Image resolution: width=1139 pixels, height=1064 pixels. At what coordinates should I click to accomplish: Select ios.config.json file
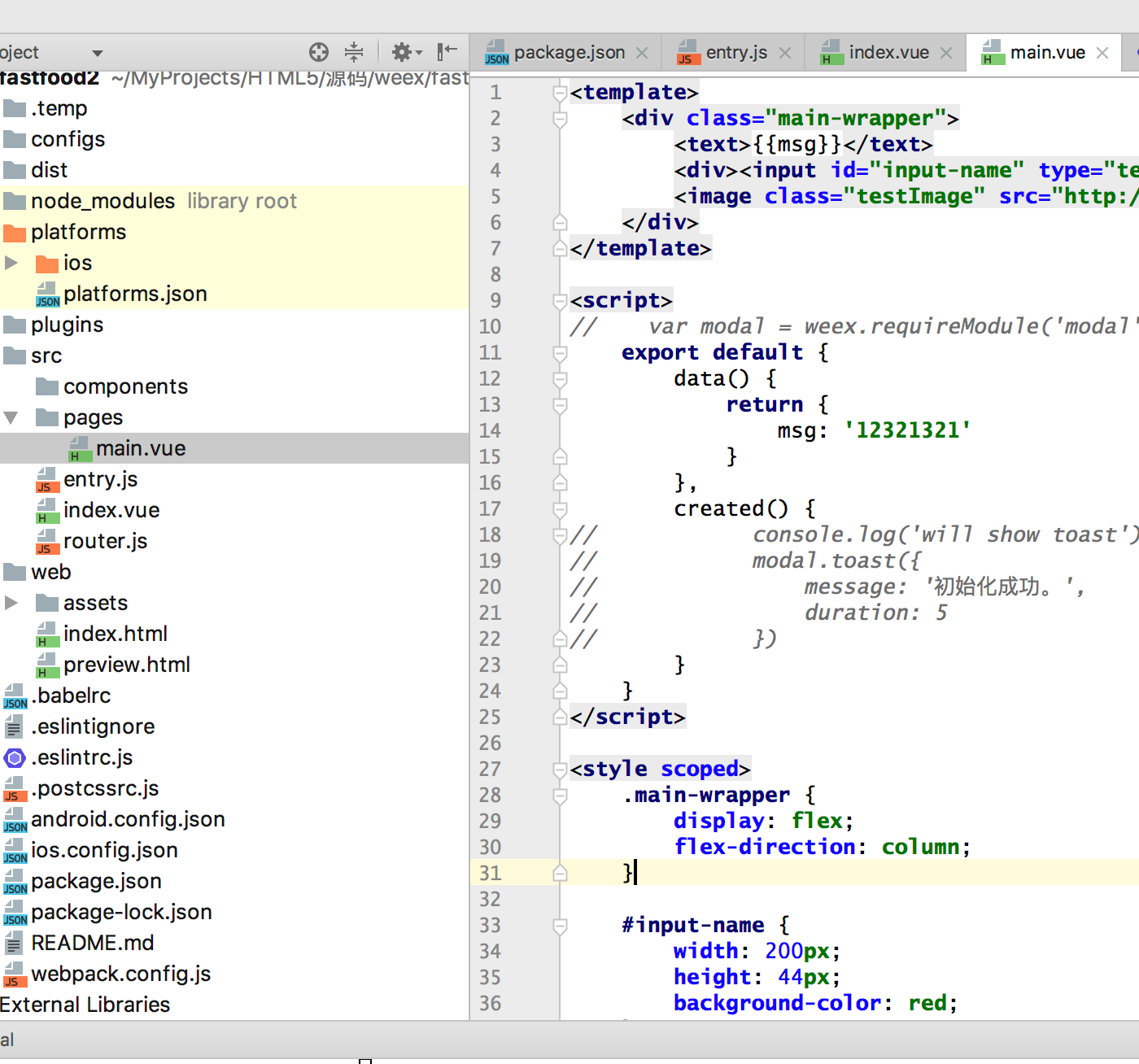[91, 850]
